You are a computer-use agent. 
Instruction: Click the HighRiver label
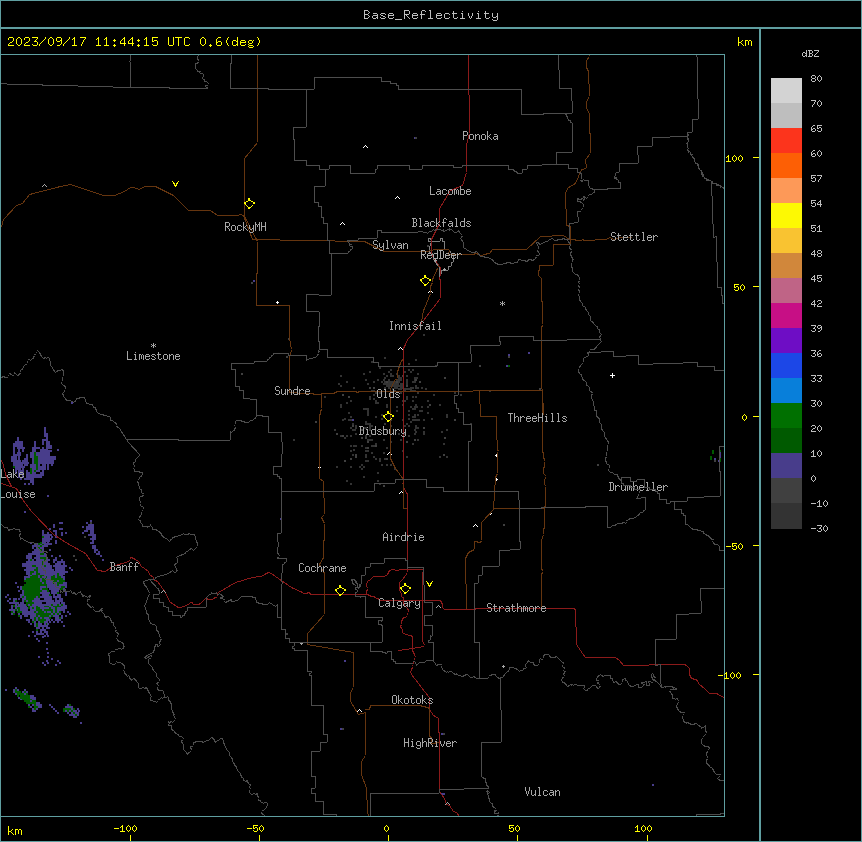(x=430, y=743)
